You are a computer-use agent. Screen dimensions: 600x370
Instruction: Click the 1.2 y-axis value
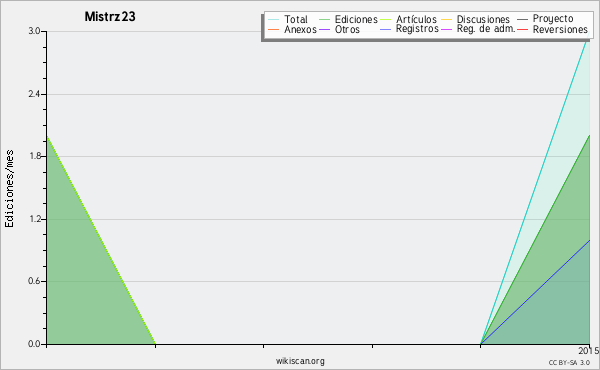34,219
